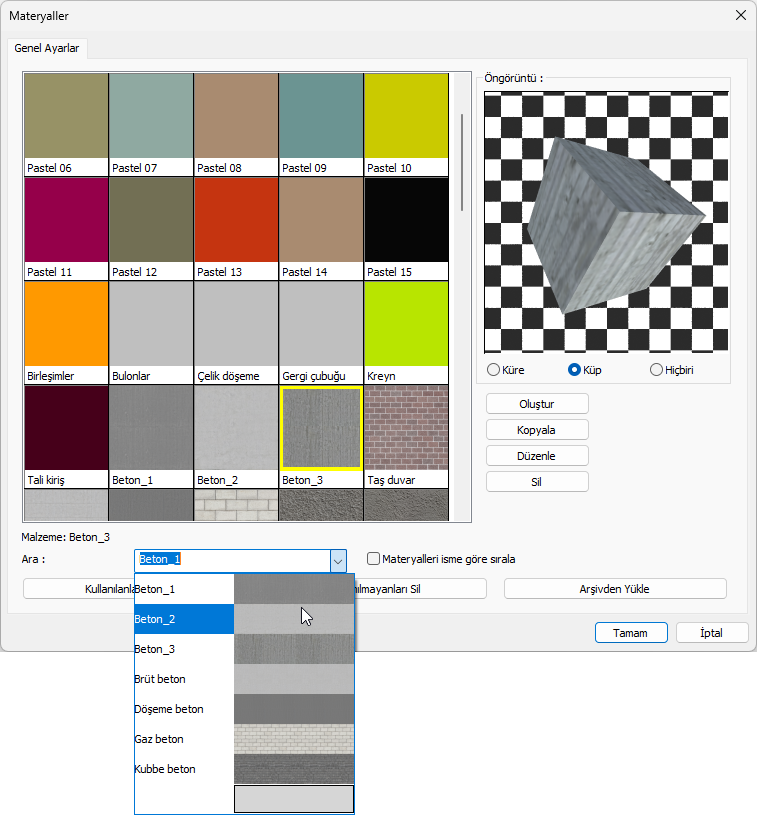Viewport: 757px width, 815px height.
Task: Select the Taş duvar brick material
Action: (406, 428)
